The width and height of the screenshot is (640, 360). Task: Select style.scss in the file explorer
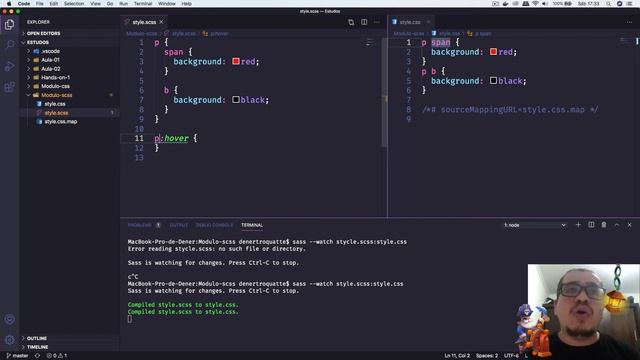tap(69, 113)
